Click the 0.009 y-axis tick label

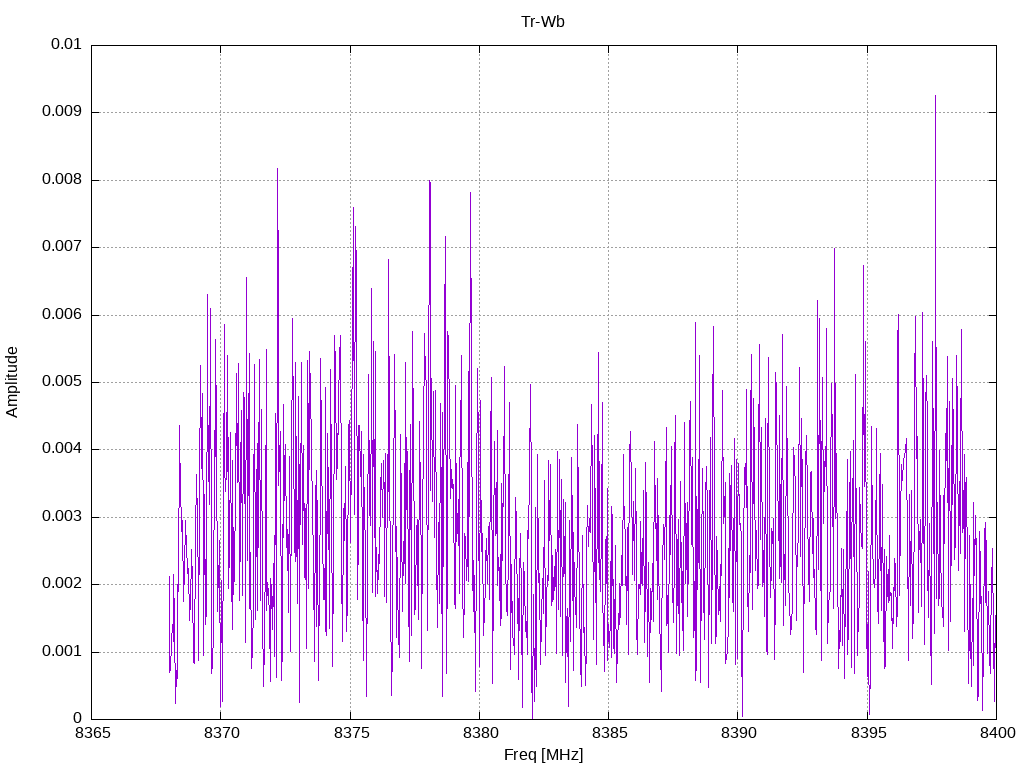[x=62, y=111]
